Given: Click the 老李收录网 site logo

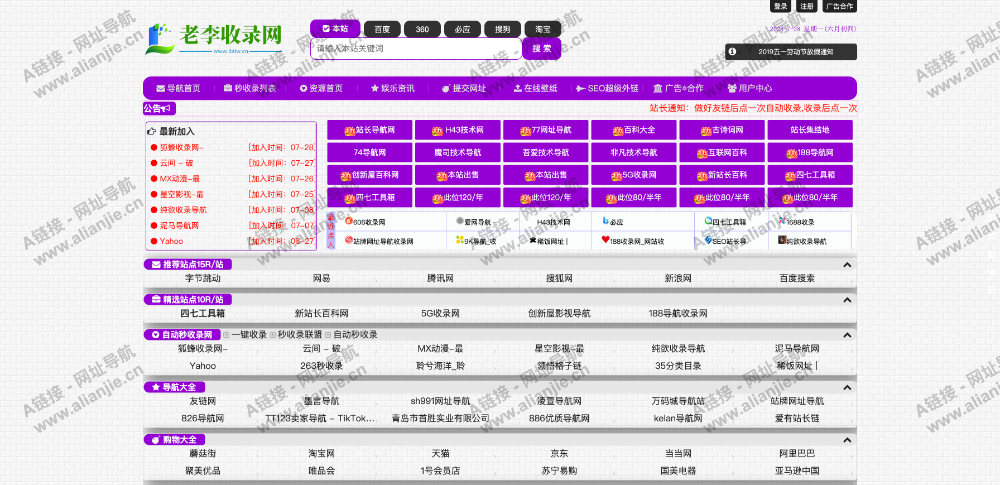Looking at the screenshot, I should click(215, 37).
